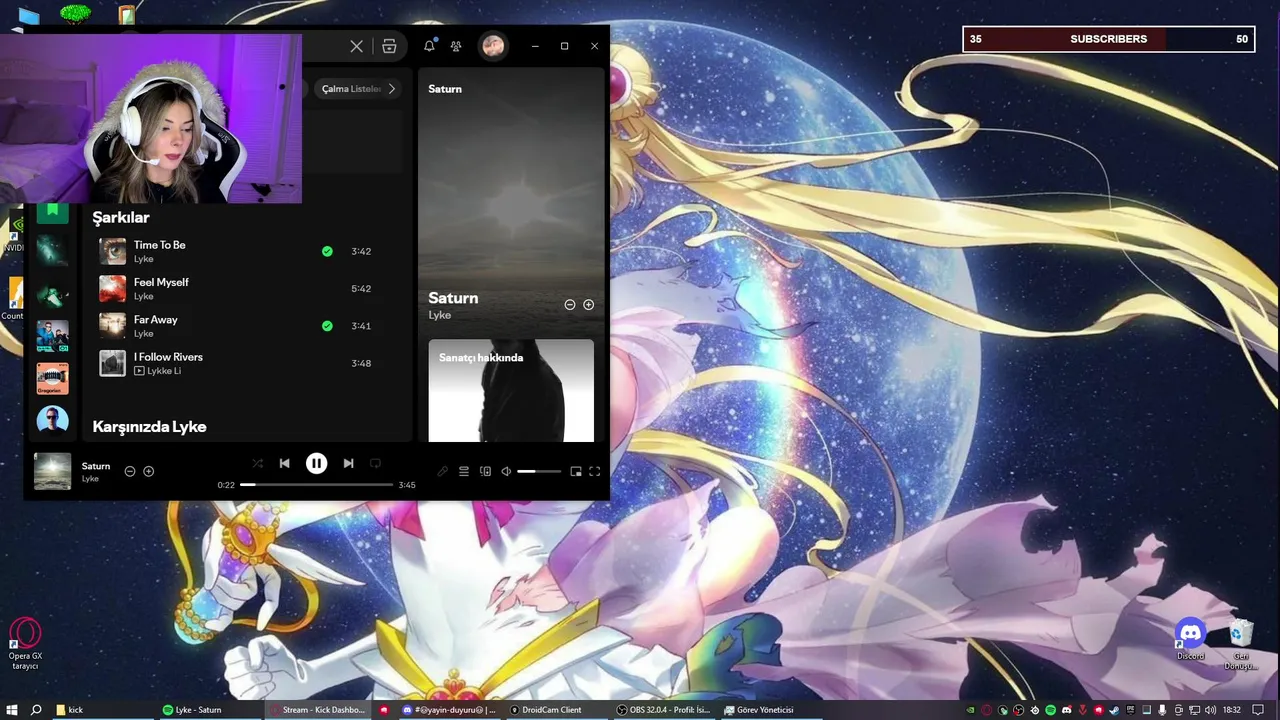
Task: Switch to the OBS 32.0.4 taskbar item
Action: [664, 710]
